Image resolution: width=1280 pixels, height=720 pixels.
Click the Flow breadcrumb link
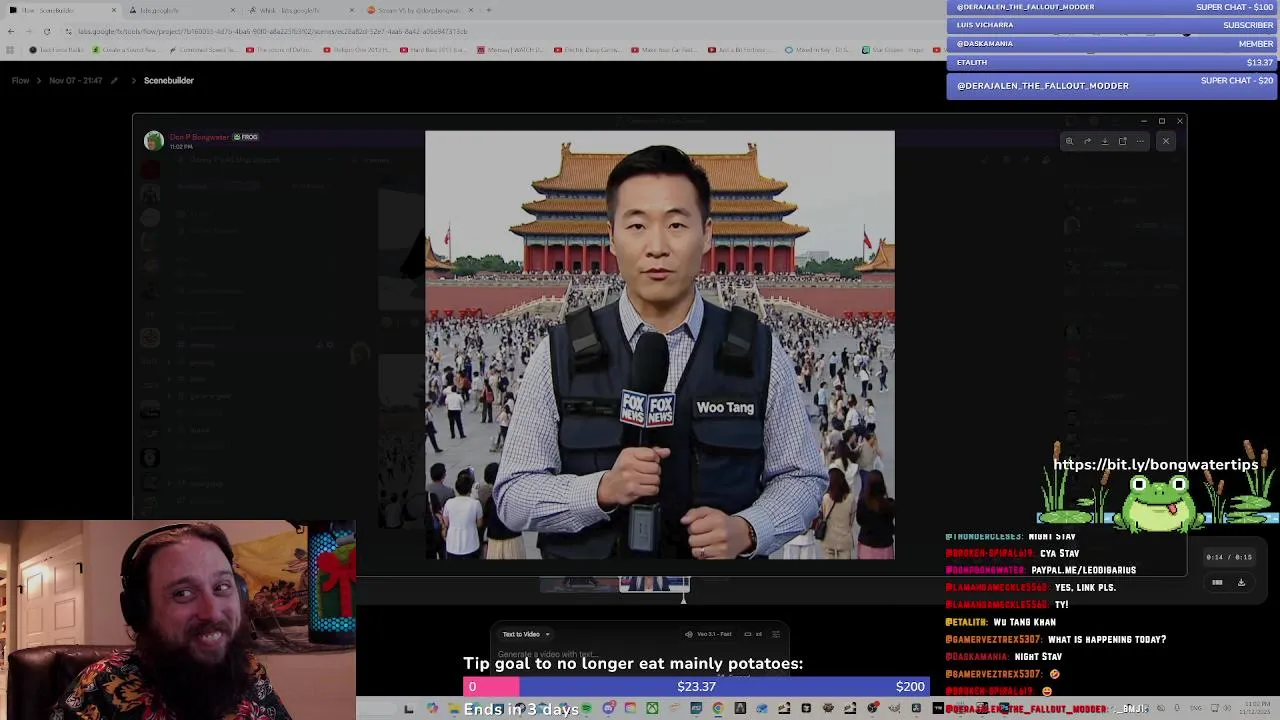[20, 80]
